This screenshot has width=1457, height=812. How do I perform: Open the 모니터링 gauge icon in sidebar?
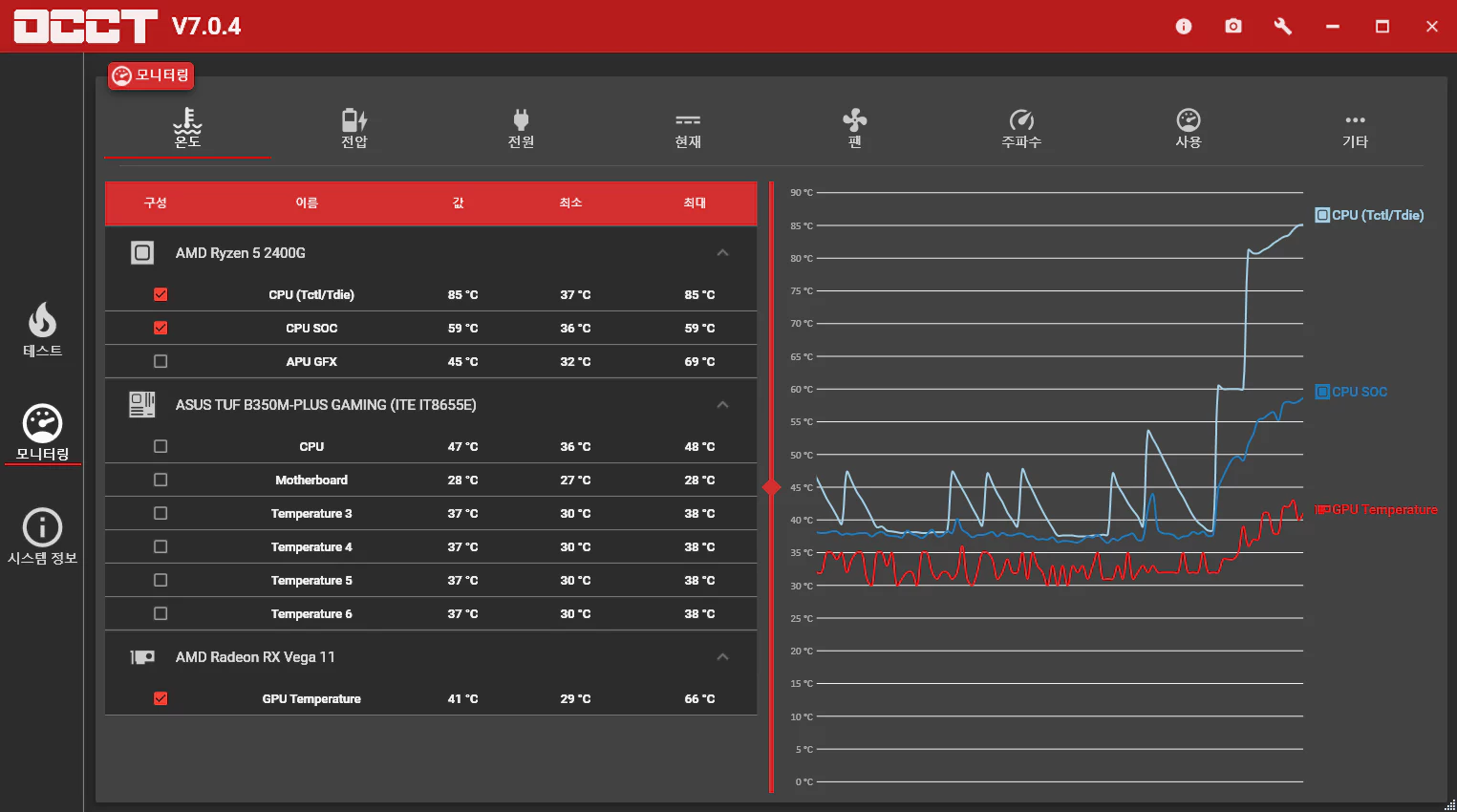(x=42, y=423)
